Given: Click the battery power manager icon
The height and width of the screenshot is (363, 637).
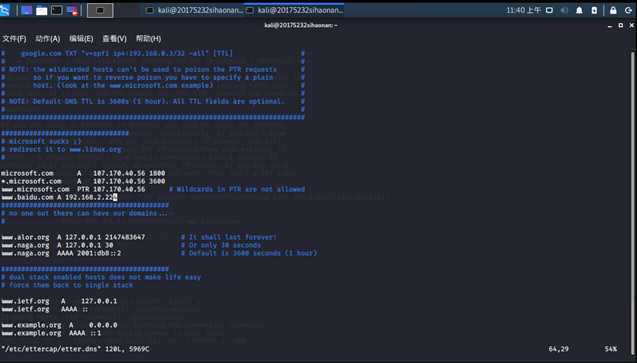Looking at the screenshot, I should [x=594, y=10].
